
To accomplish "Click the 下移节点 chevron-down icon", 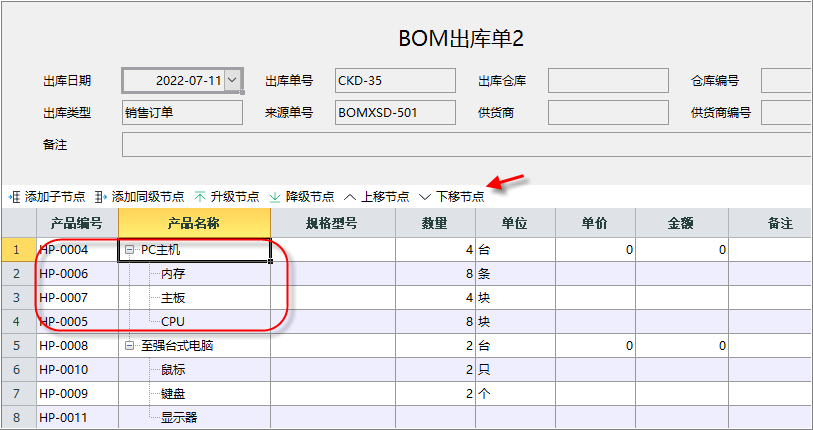I will coord(425,197).
